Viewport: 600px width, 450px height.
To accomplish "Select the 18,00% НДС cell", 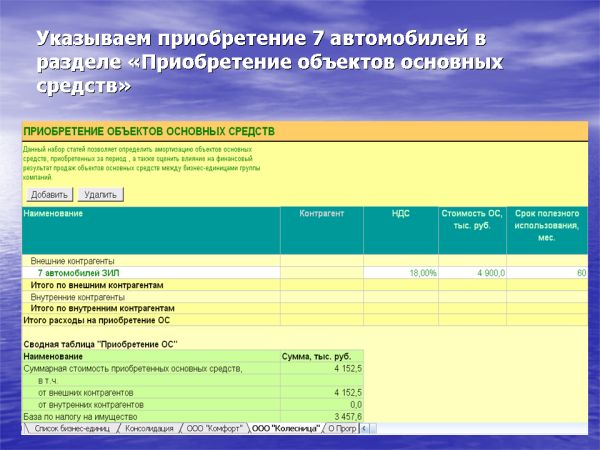I will pos(401,273).
